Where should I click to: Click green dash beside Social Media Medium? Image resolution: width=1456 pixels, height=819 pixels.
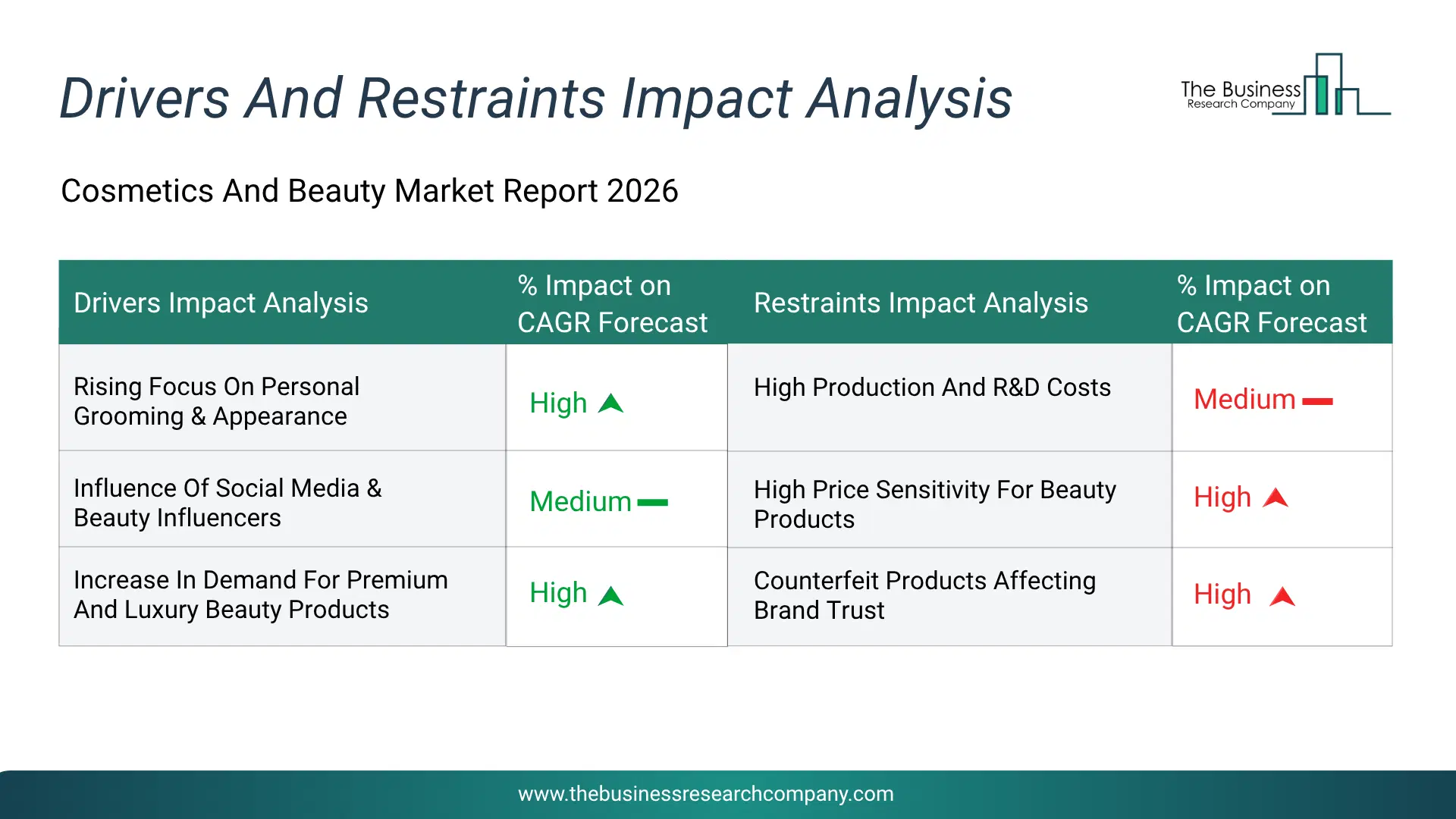pos(652,502)
